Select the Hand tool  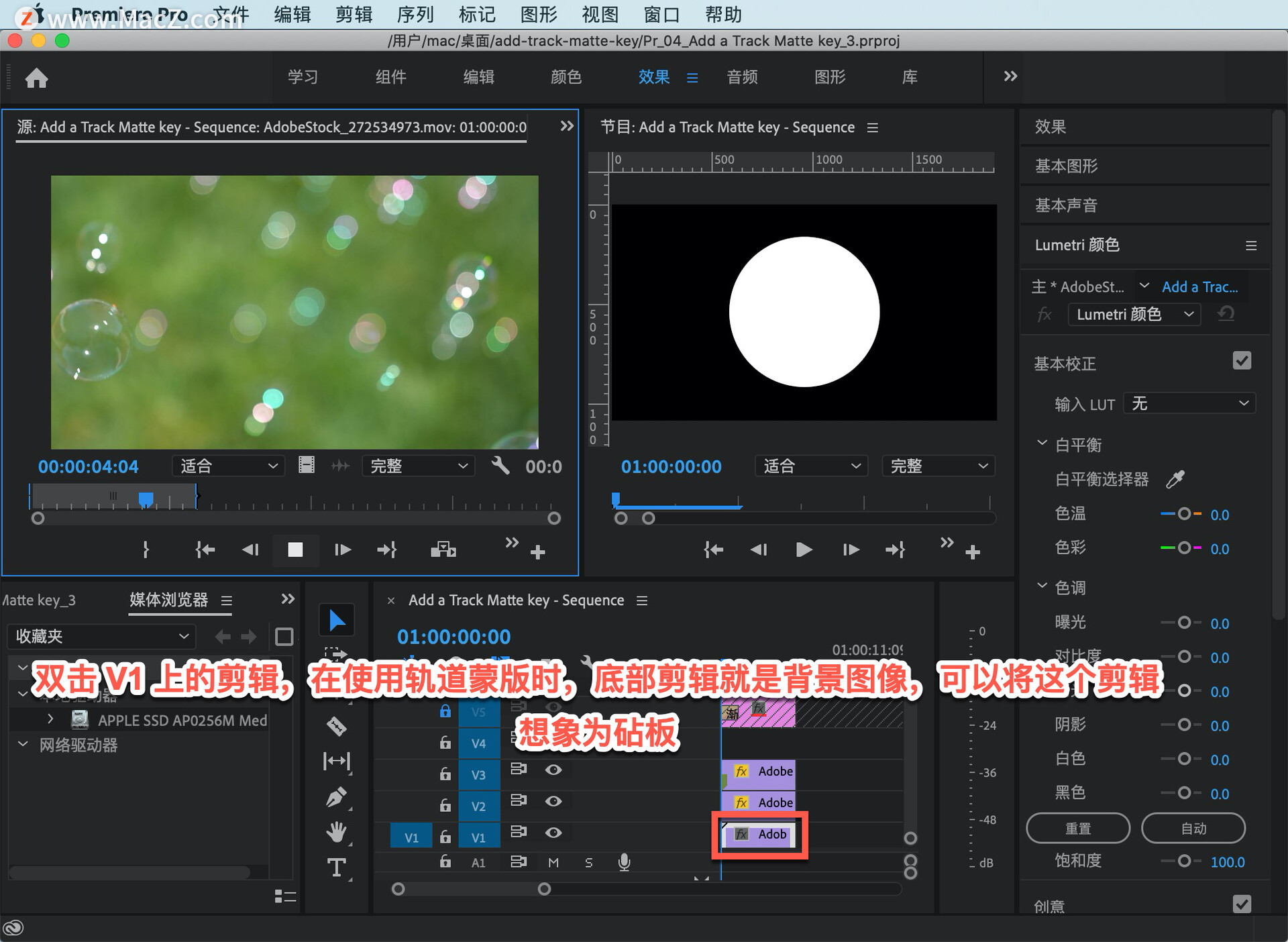(x=336, y=833)
